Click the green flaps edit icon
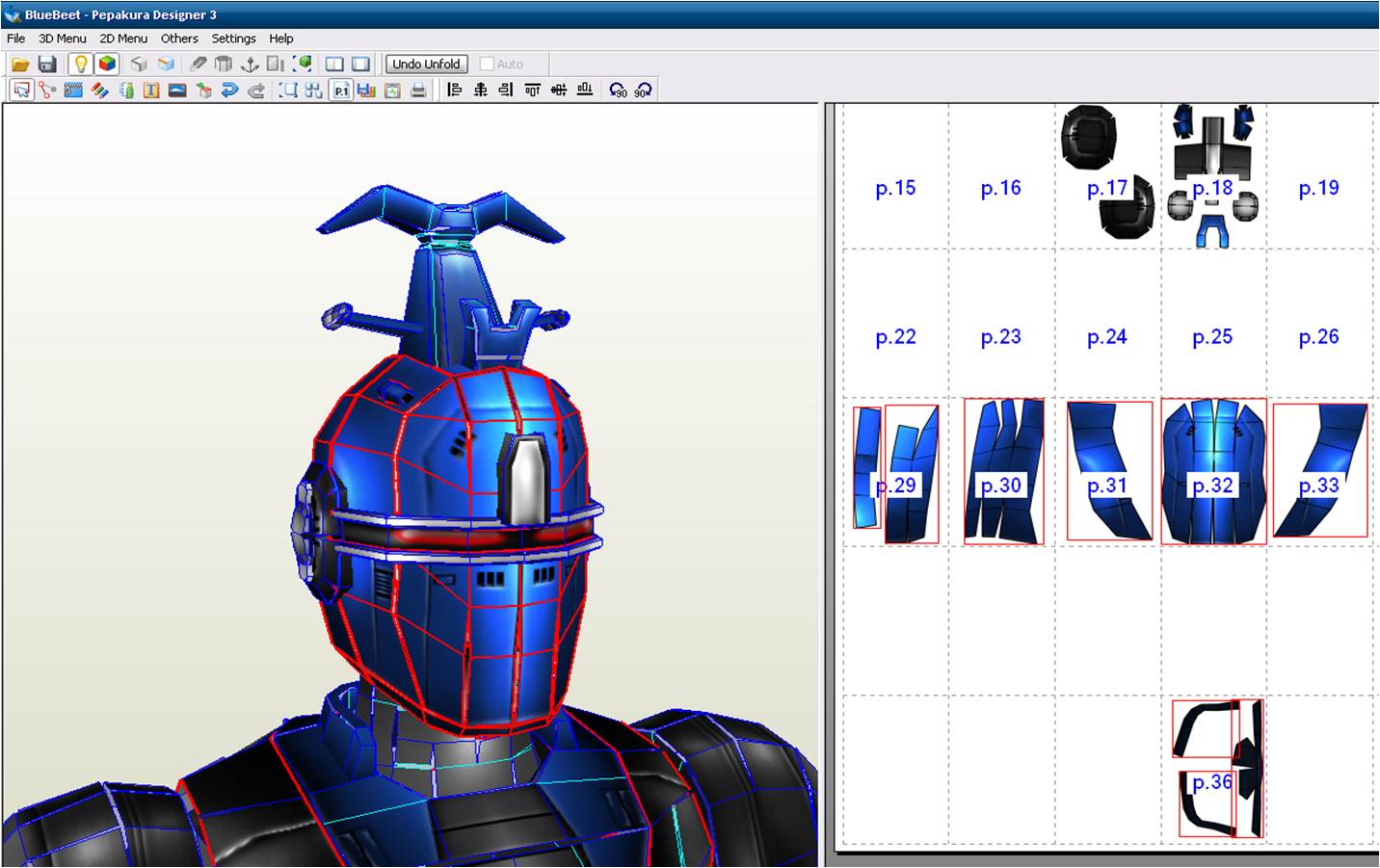 tap(125, 91)
